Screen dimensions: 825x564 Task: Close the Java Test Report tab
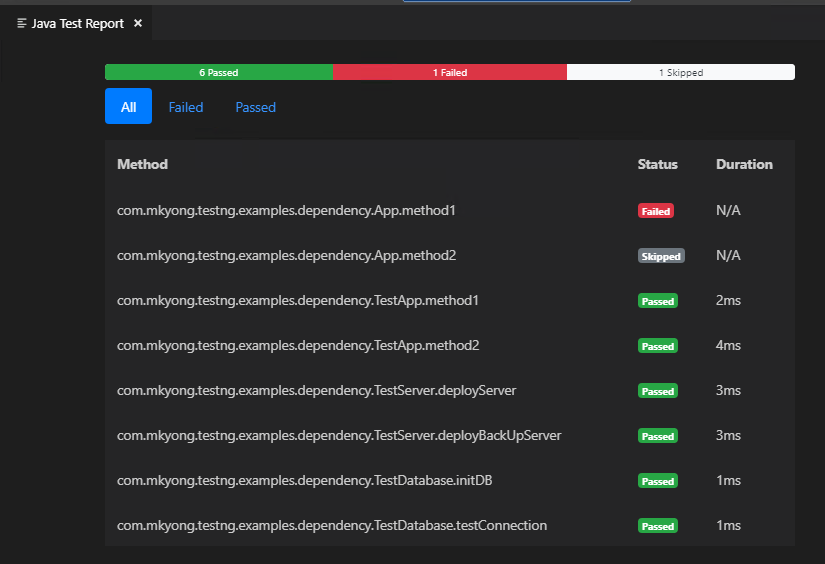click(138, 23)
